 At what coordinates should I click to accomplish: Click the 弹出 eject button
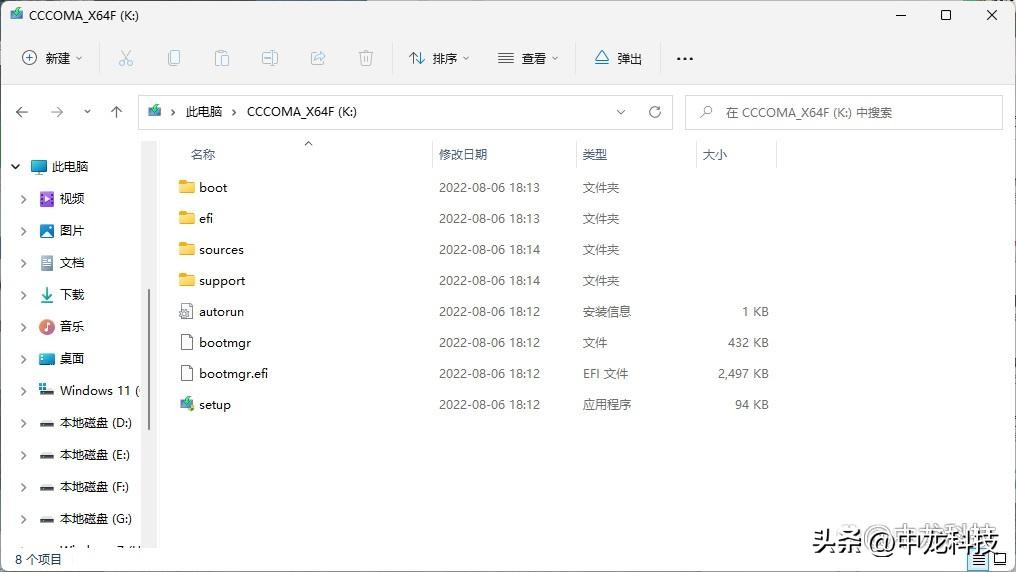618,58
